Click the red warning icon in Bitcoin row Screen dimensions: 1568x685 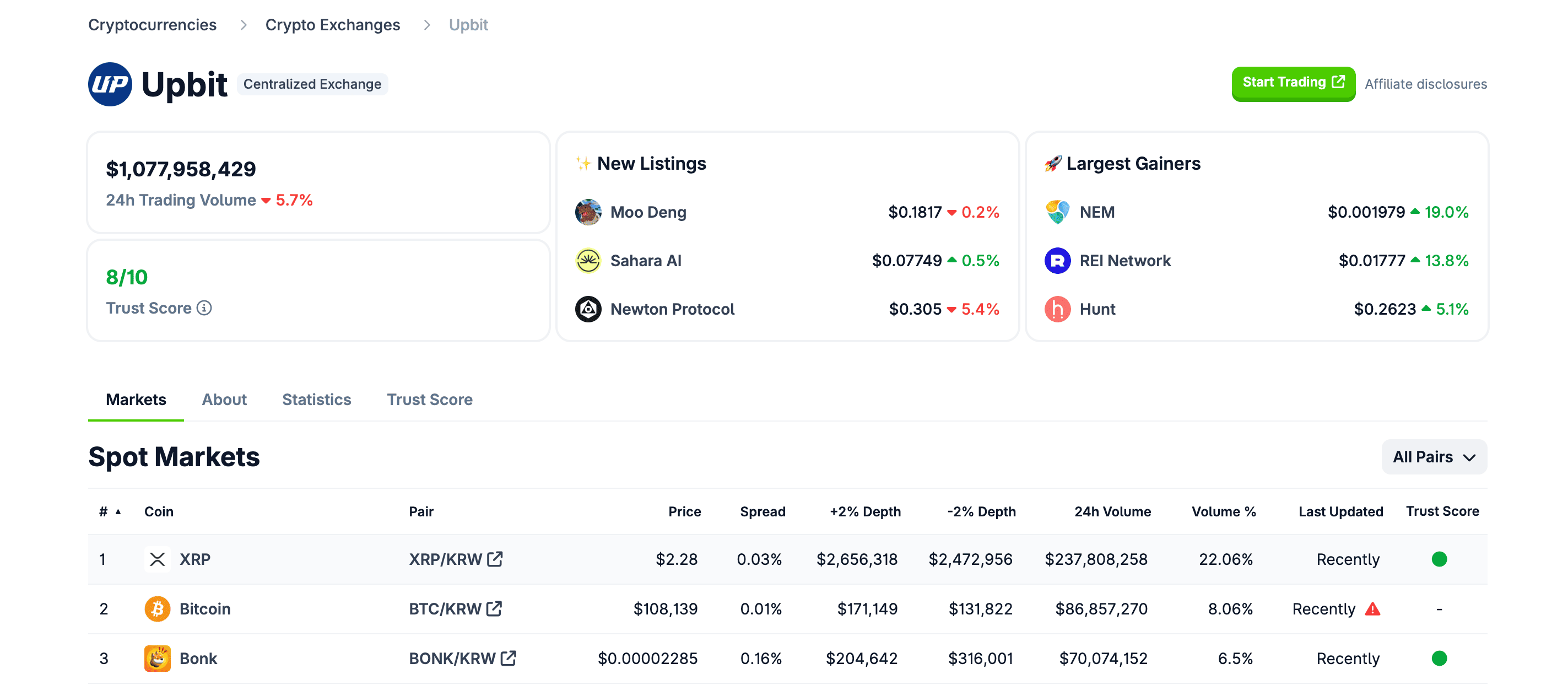click(1372, 608)
